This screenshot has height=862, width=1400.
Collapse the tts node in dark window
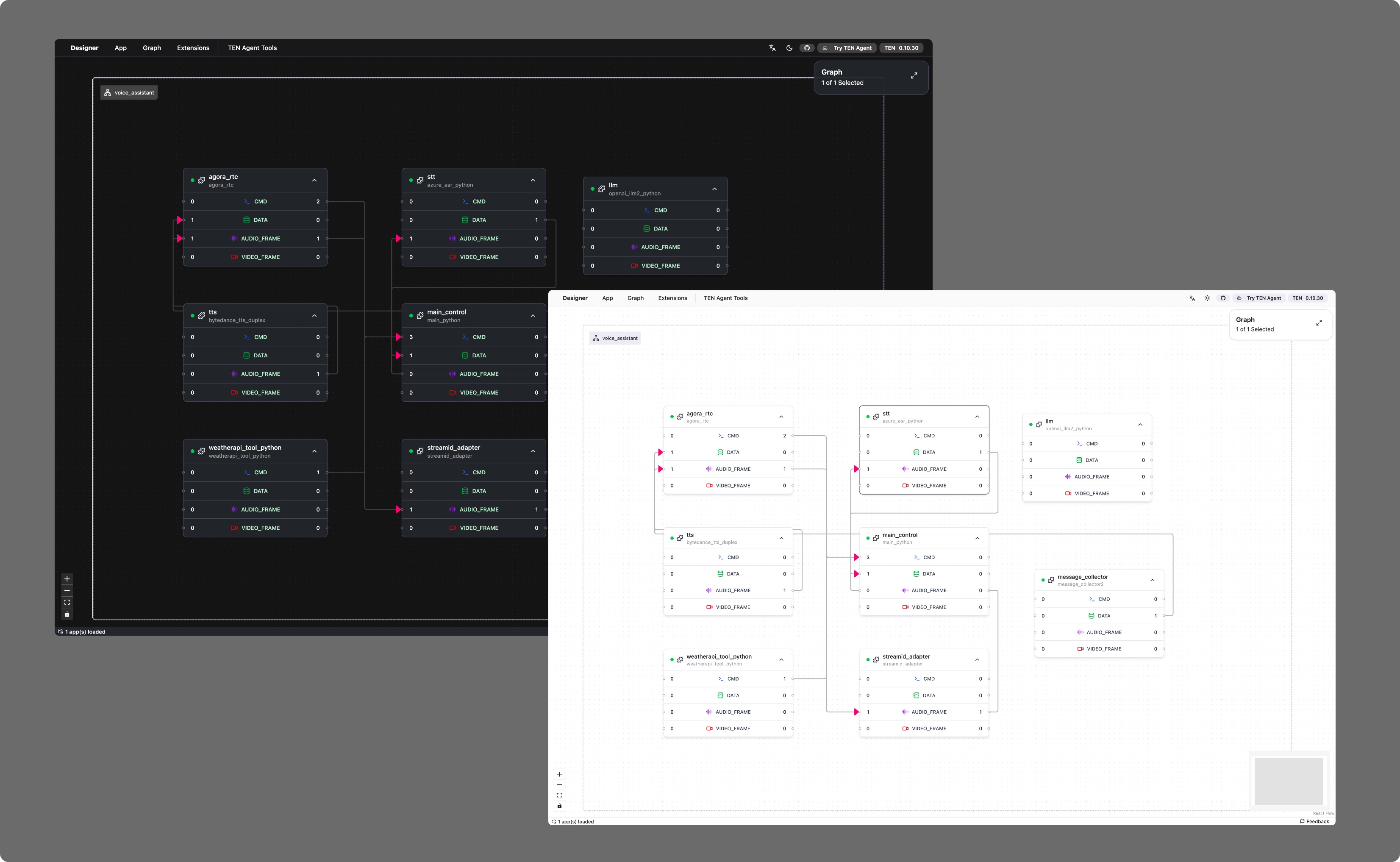[314, 316]
